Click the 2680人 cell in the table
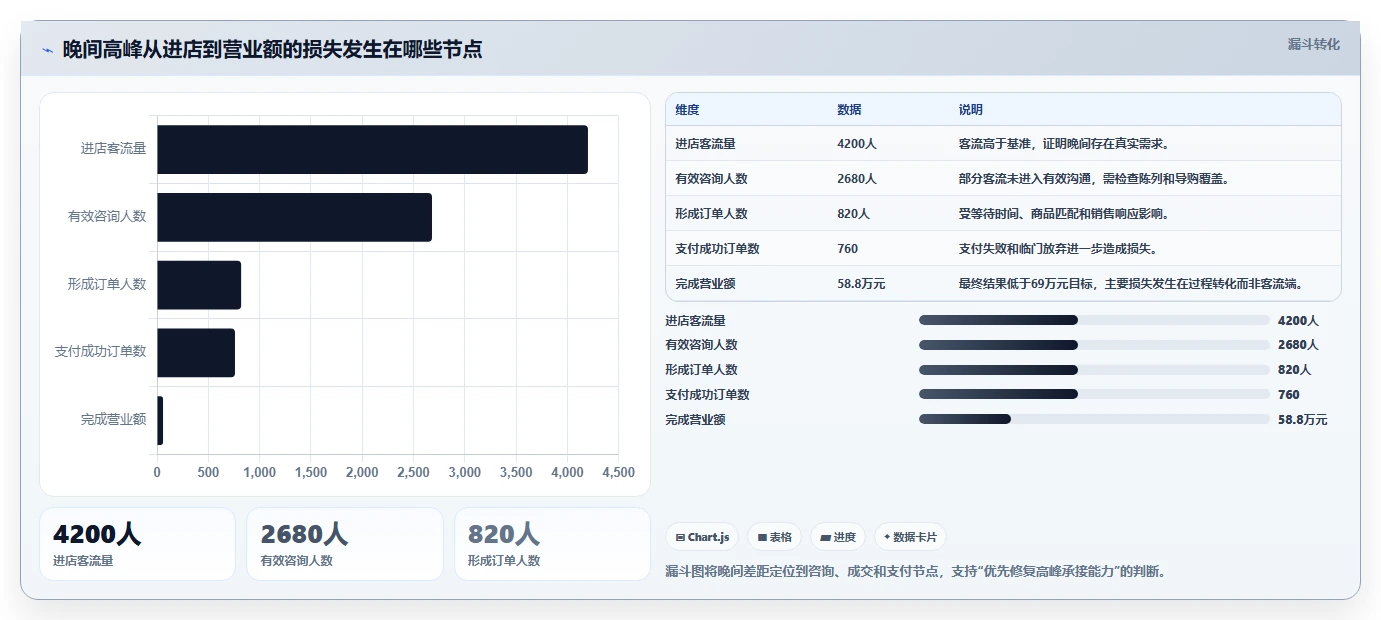This screenshot has width=1381, height=620. [857, 179]
